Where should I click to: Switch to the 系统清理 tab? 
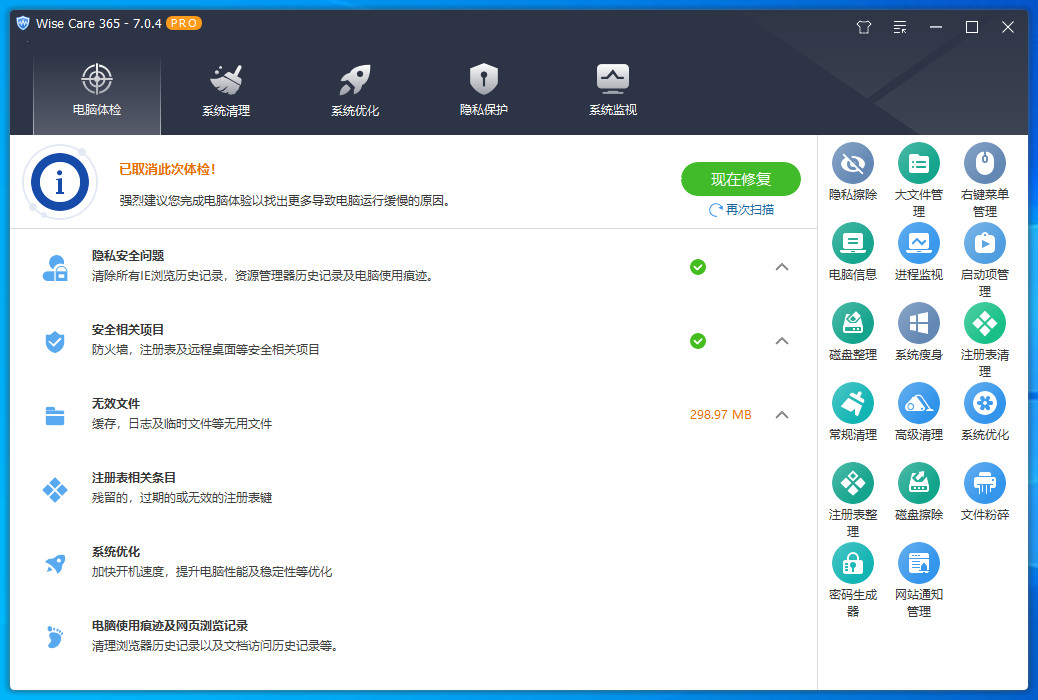[226, 93]
